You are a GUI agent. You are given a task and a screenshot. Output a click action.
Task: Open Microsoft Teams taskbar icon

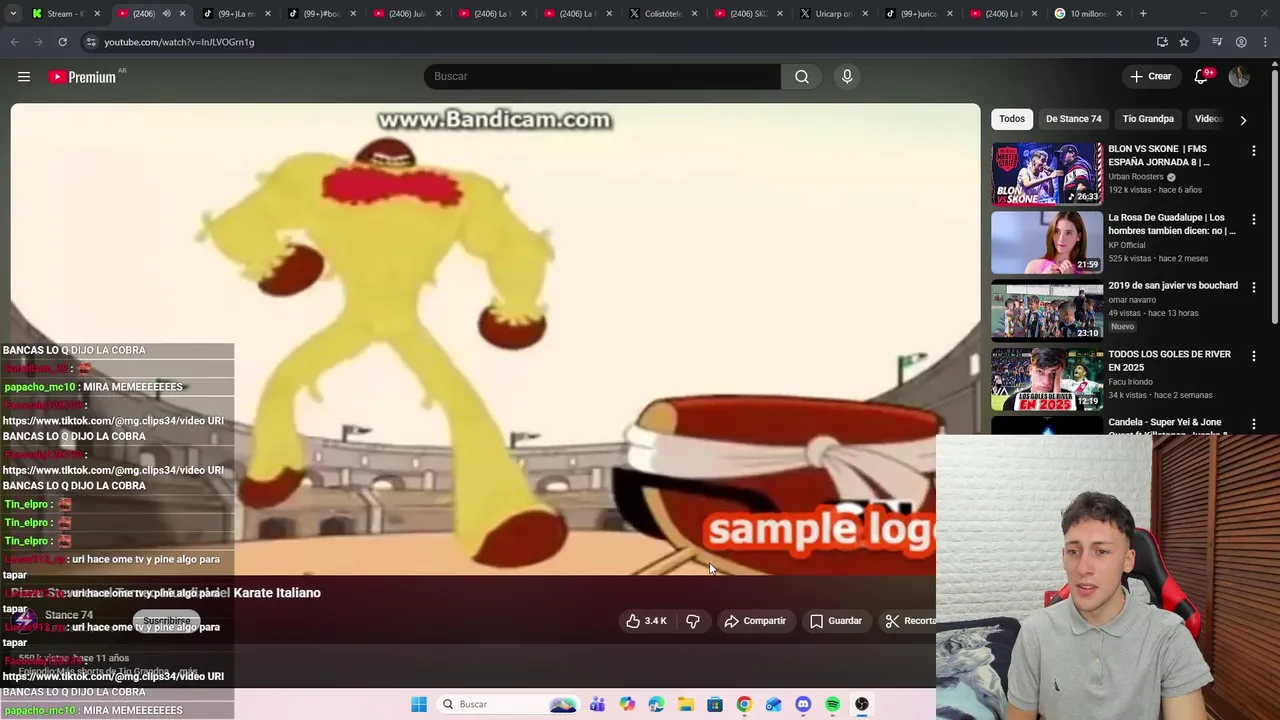click(x=597, y=704)
